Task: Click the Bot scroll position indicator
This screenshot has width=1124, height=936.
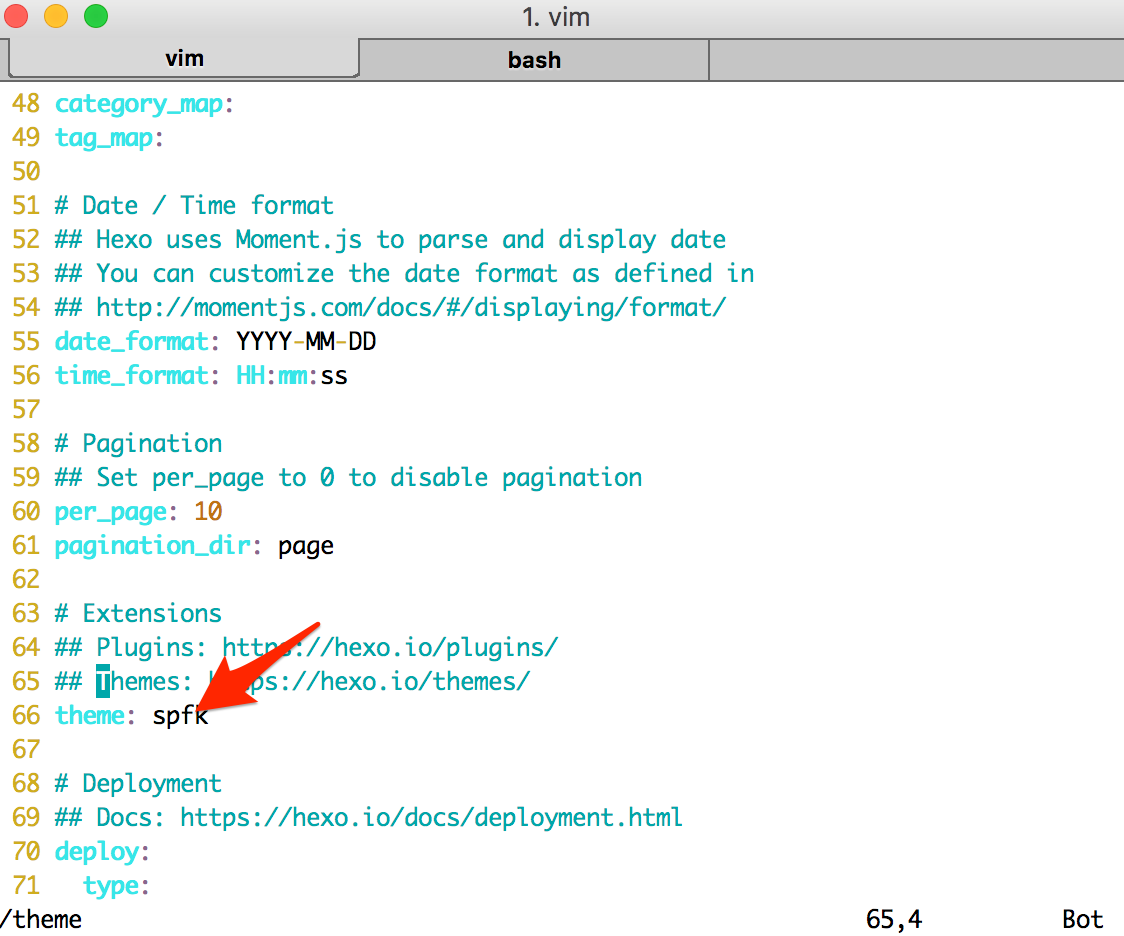Action: [1082, 920]
